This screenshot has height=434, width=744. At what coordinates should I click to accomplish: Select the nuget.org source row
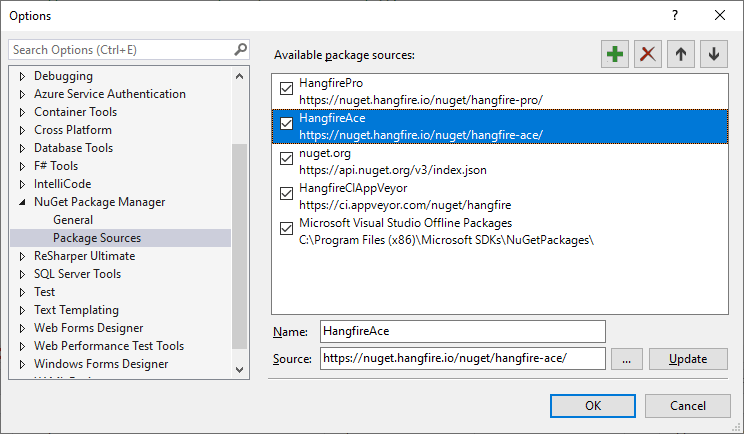500,162
